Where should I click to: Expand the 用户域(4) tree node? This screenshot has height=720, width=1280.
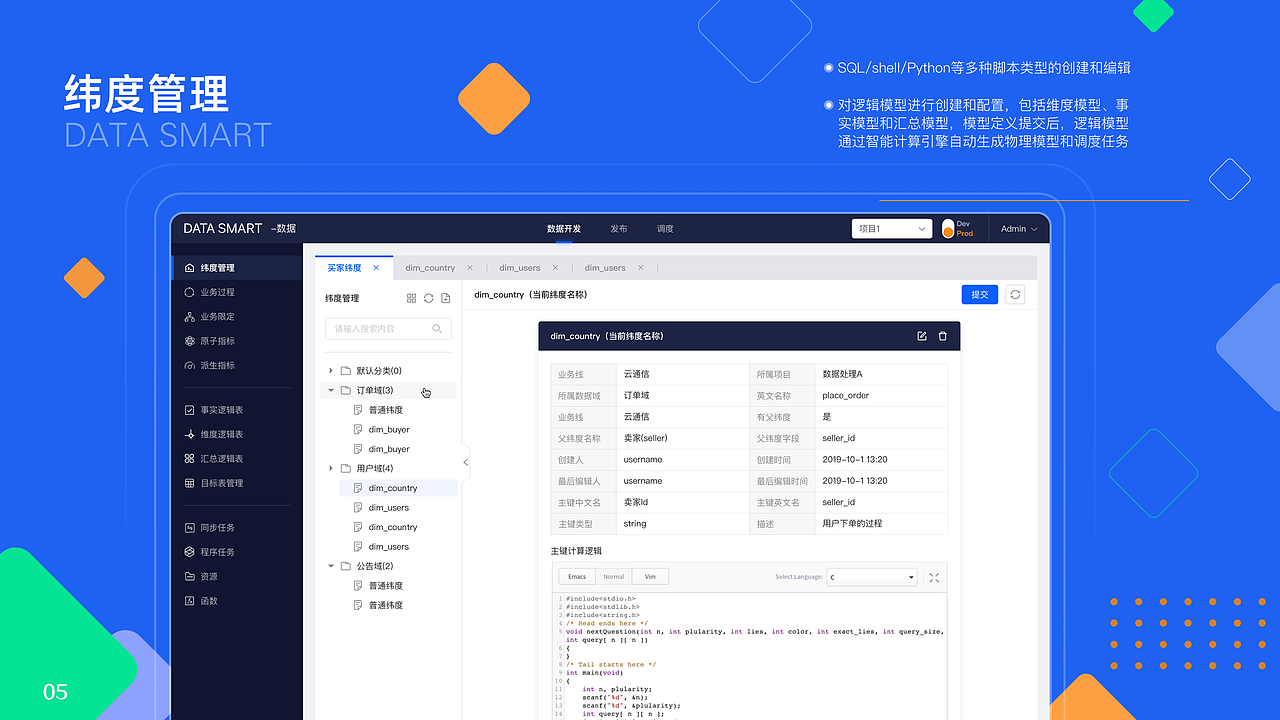(331, 468)
